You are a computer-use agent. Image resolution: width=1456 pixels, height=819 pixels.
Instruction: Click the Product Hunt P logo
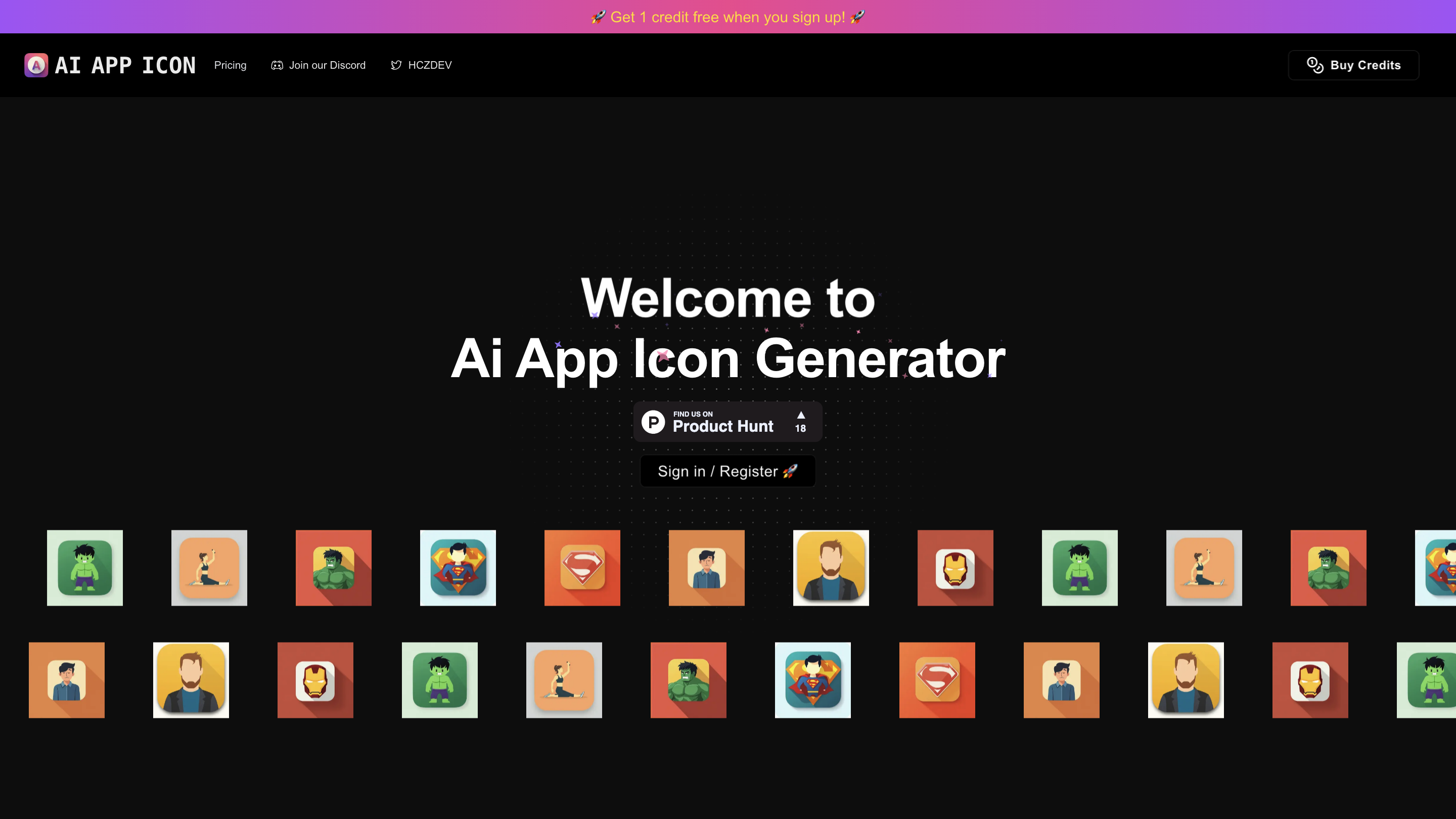pos(653,422)
